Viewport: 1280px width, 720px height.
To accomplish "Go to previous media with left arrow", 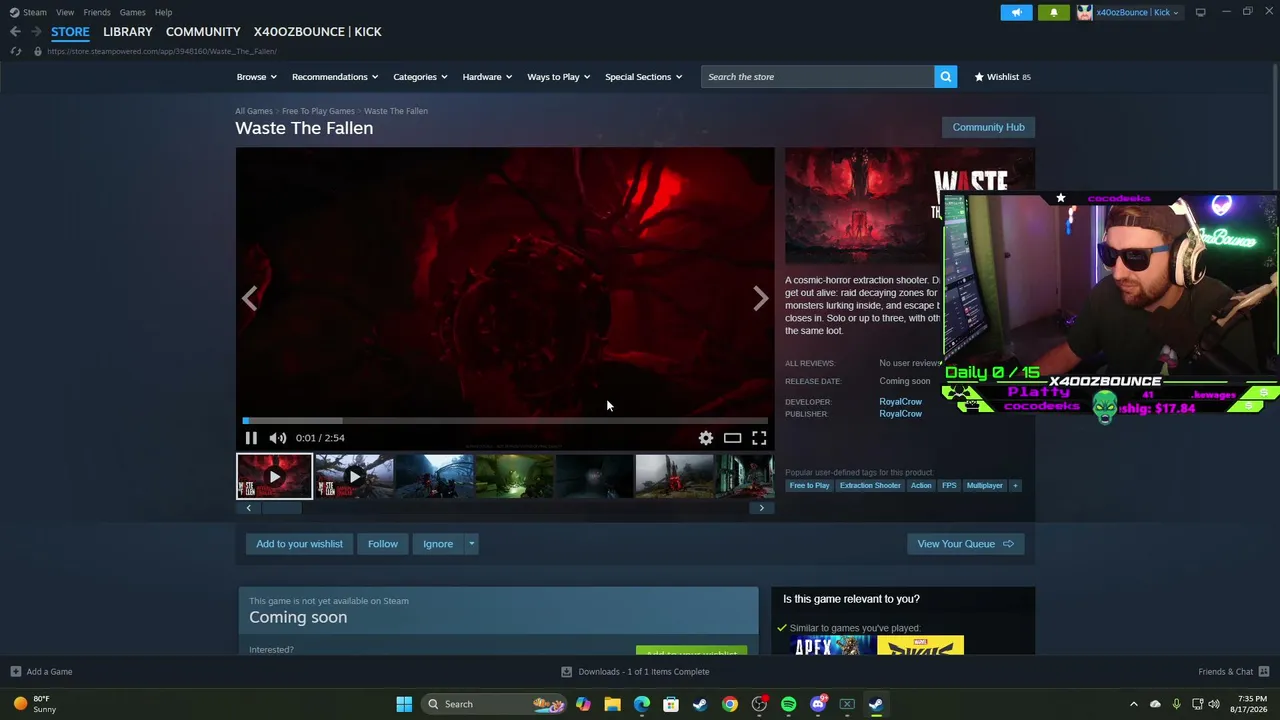I will tap(249, 298).
